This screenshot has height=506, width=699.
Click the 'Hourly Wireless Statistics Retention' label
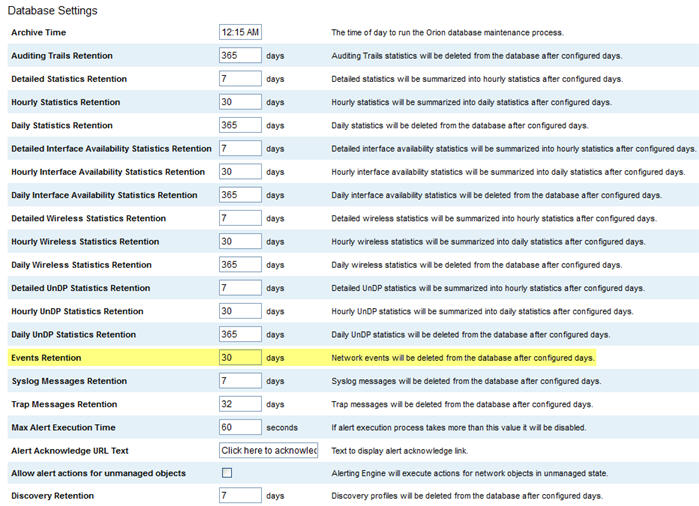[85, 242]
